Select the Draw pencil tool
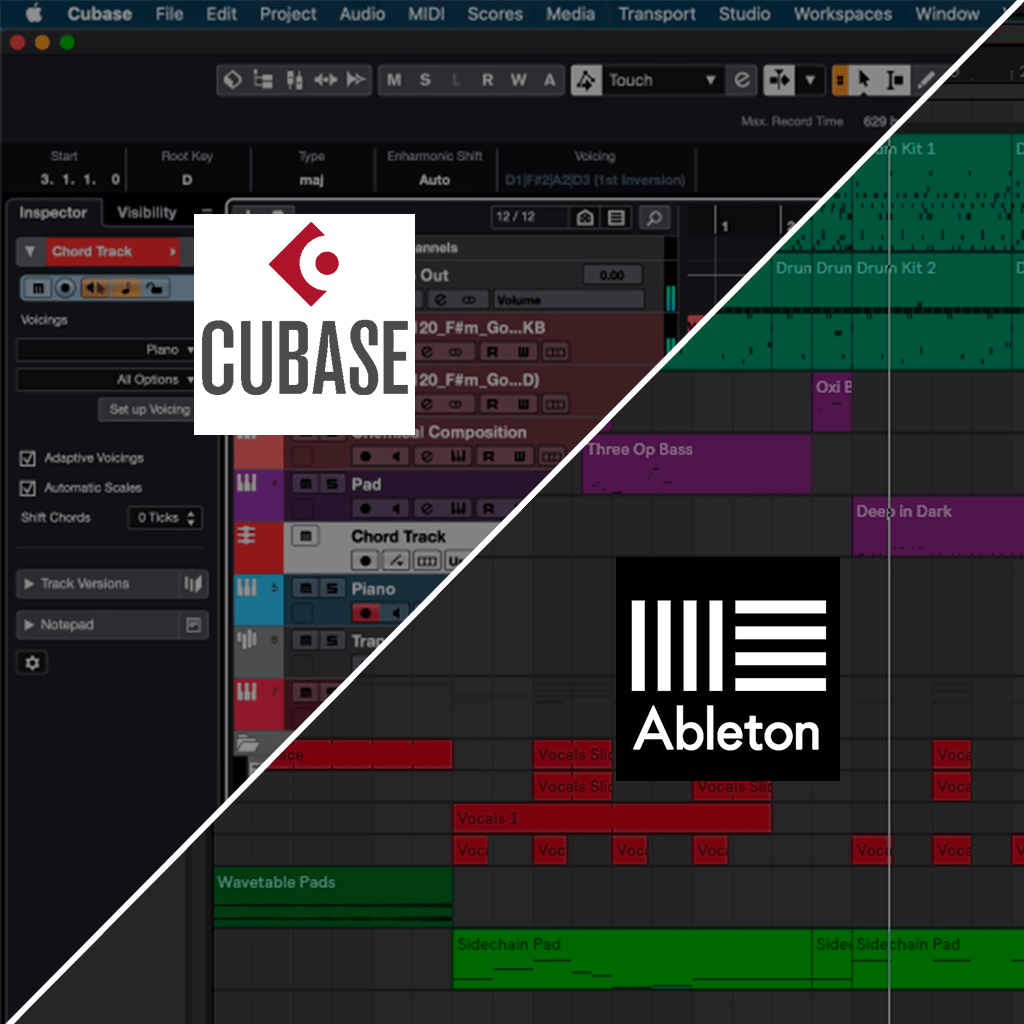This screenshot has height=1024, width=1024. pyautogui.click(x=925, y=80)
